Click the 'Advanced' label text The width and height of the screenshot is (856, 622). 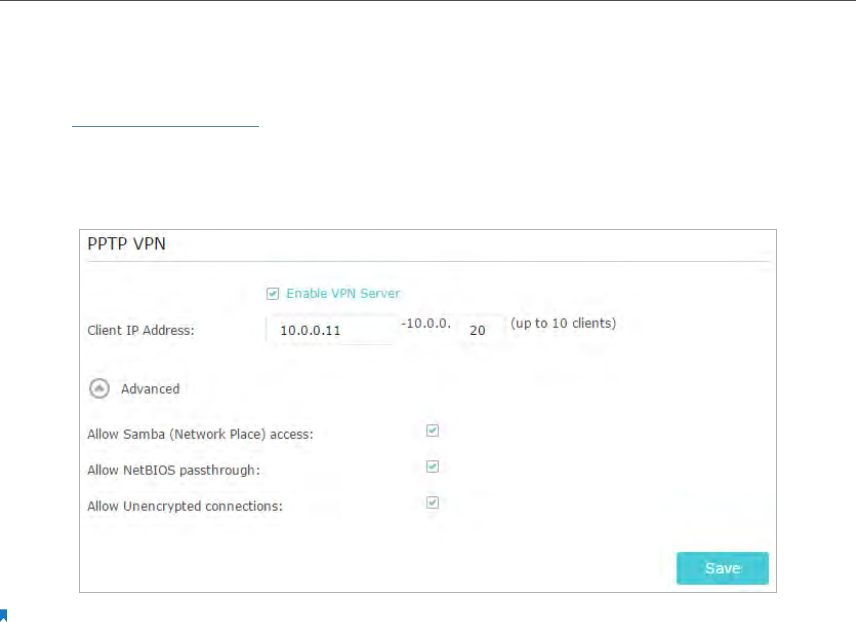150,389
